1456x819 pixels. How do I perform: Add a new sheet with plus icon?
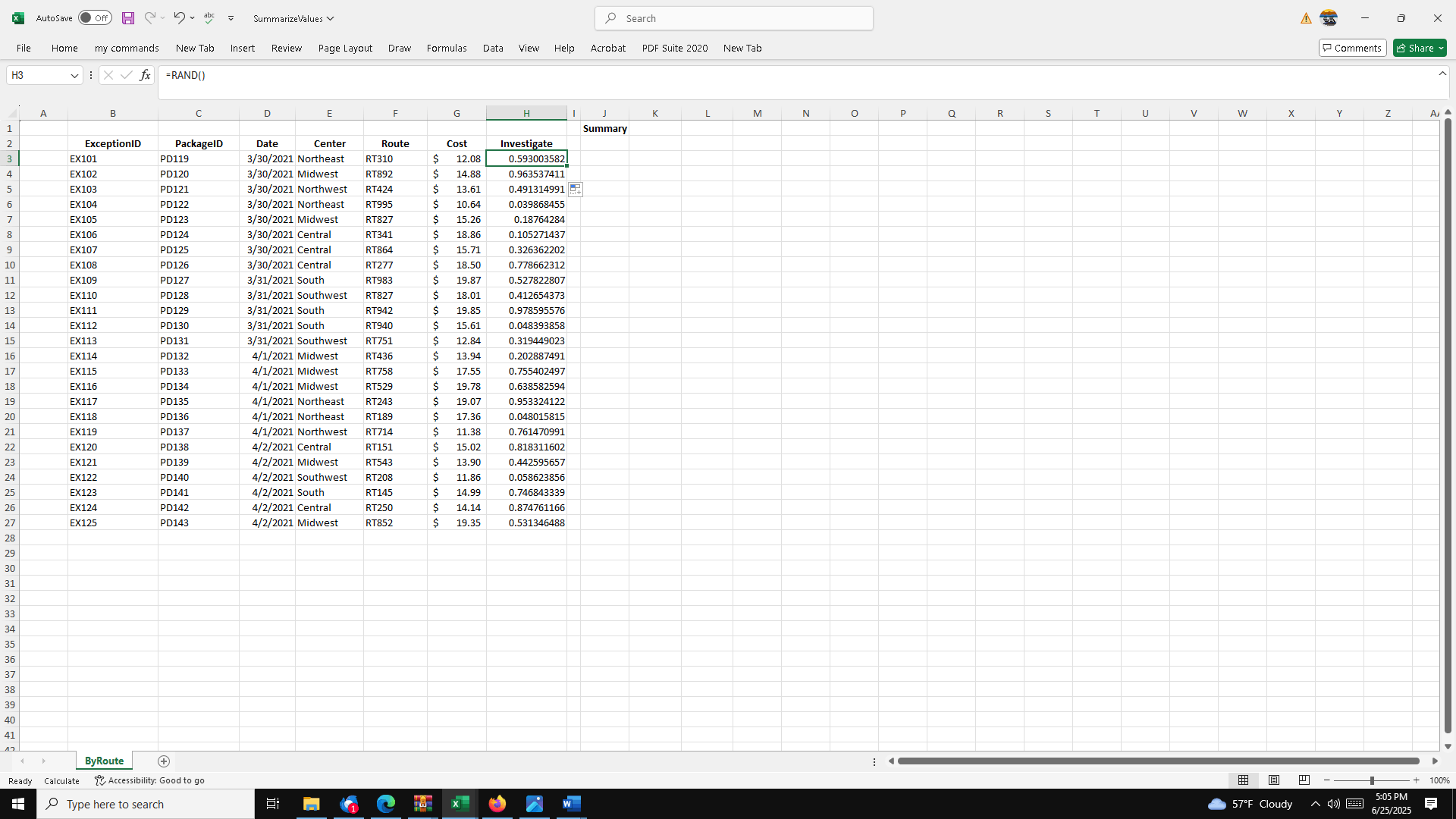(x=164, y=761)
